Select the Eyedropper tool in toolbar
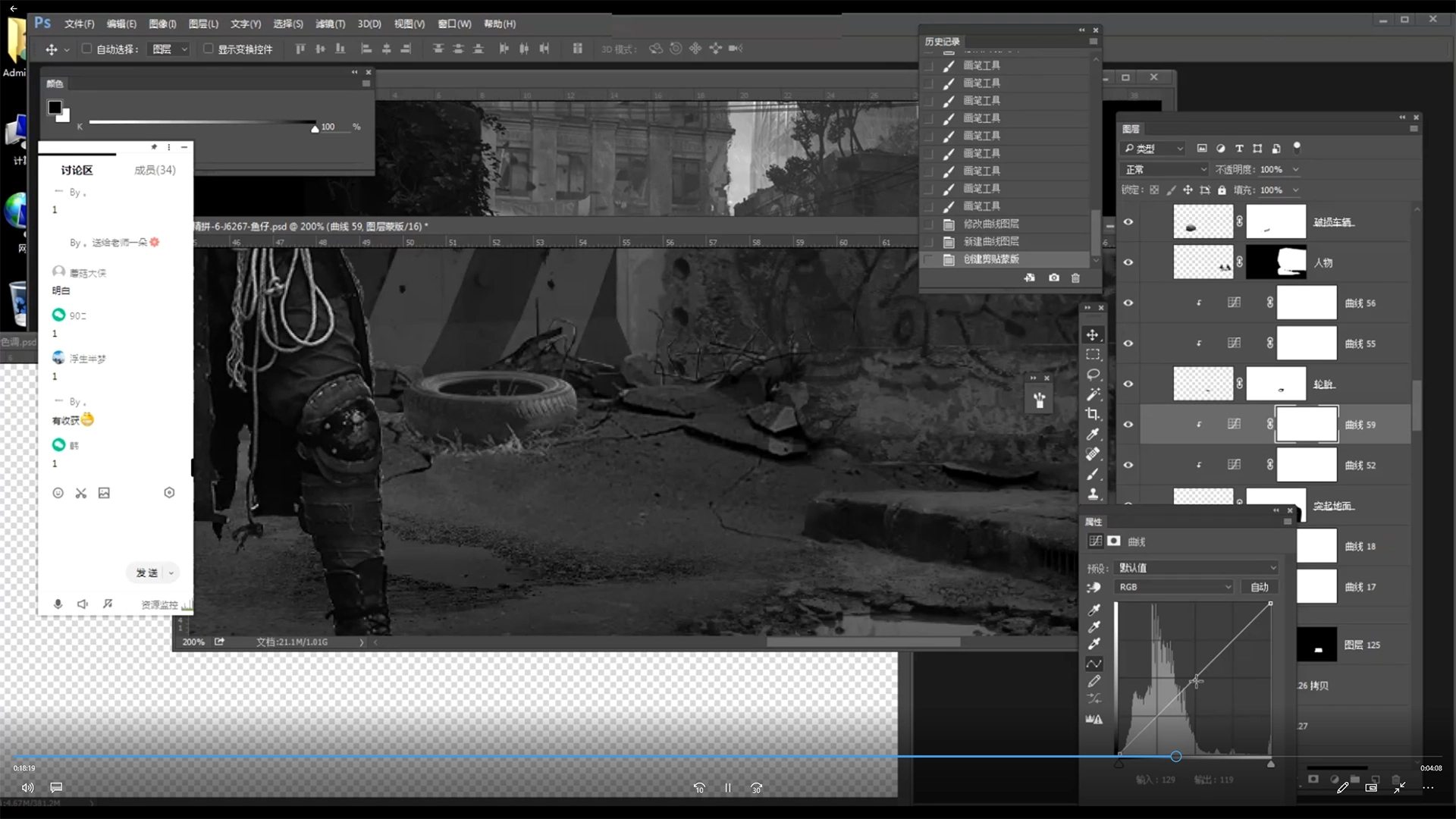The height and width of the screenshot is (819, 1456). point(1093,434)
